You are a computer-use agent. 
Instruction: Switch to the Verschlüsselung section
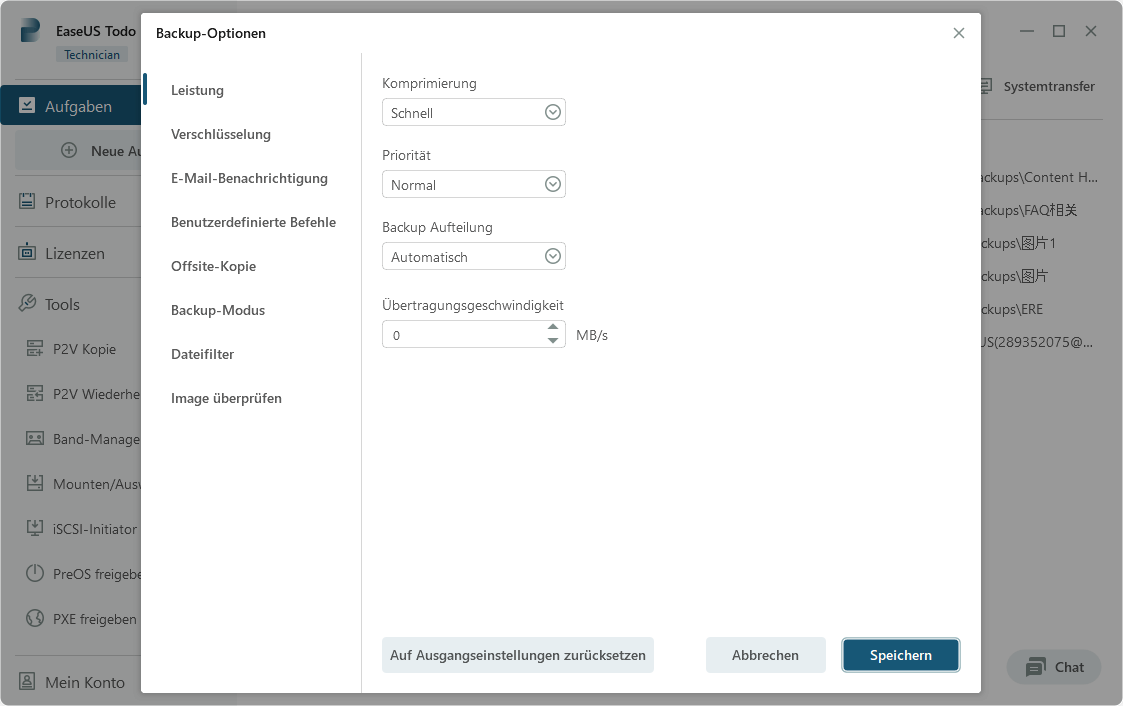218,134
